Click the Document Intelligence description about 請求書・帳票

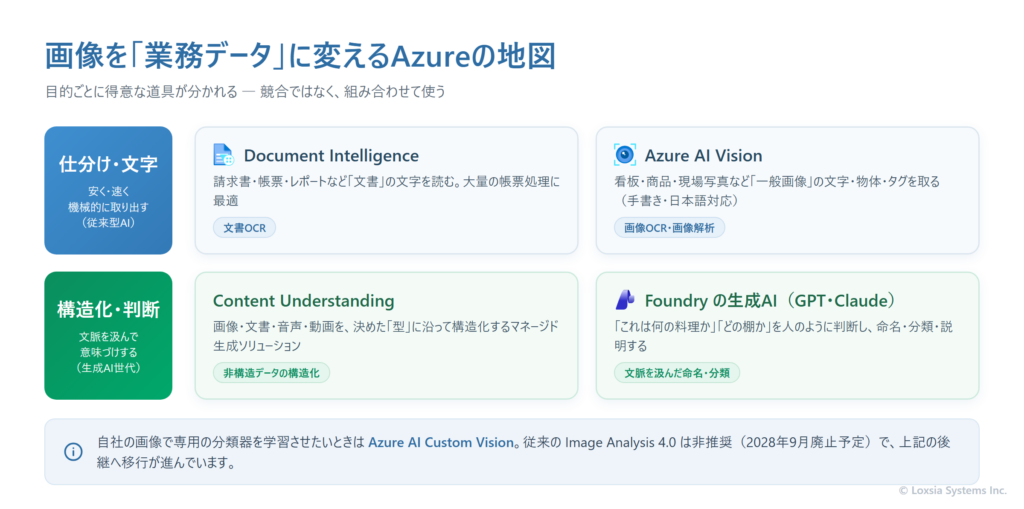point(387,191)
